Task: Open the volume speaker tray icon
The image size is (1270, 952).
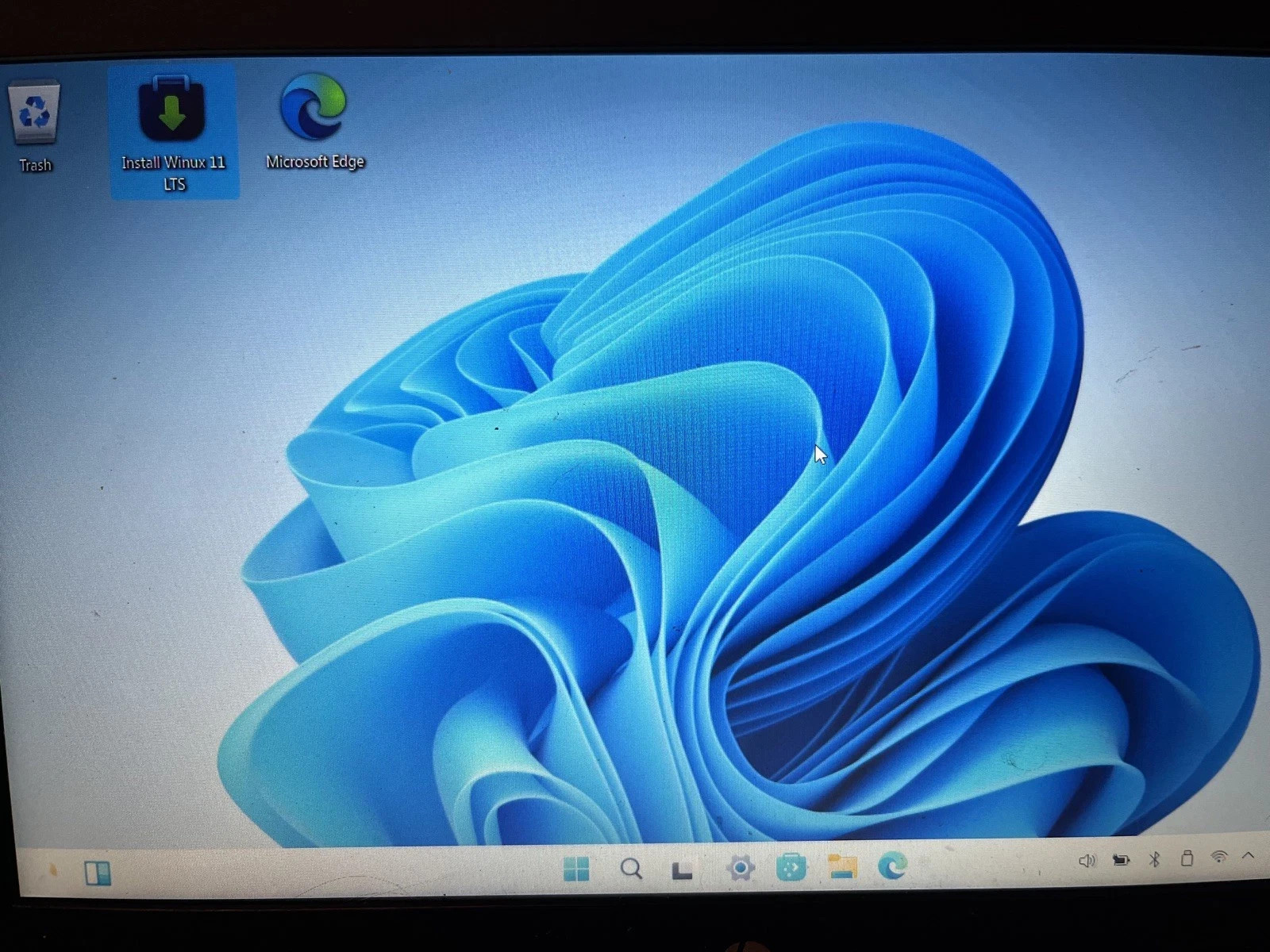Action: [1087, 861]
